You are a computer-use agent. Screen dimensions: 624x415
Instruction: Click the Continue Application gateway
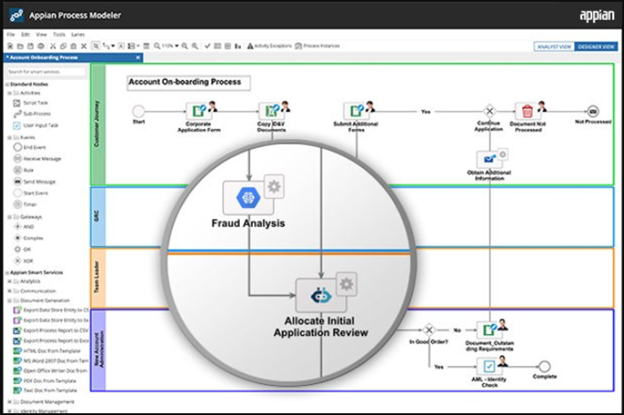click(x=489, y=111)
